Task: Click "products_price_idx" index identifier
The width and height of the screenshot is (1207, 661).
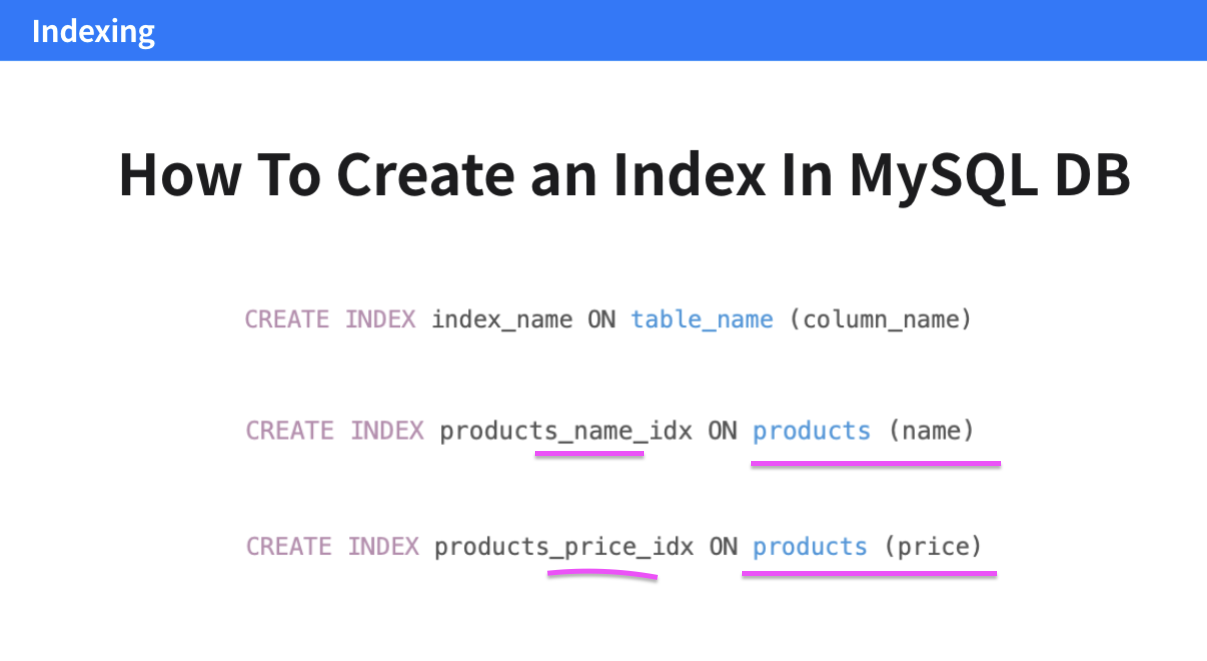Action: 564,547
